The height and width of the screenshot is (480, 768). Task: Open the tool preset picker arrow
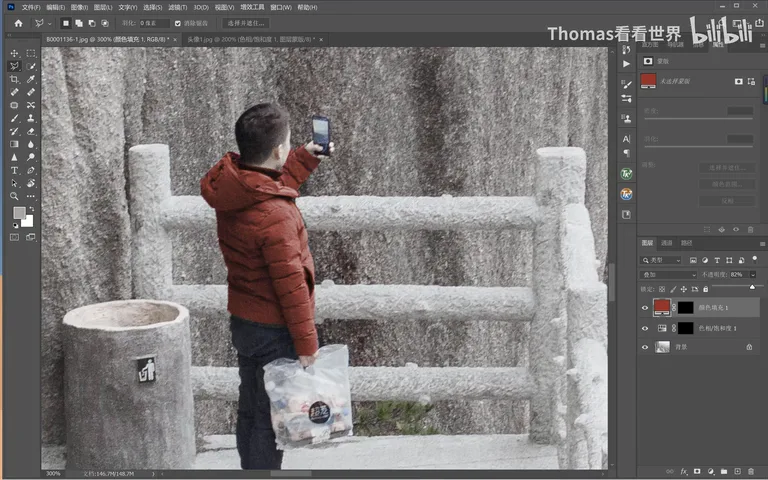click(49, 24)
